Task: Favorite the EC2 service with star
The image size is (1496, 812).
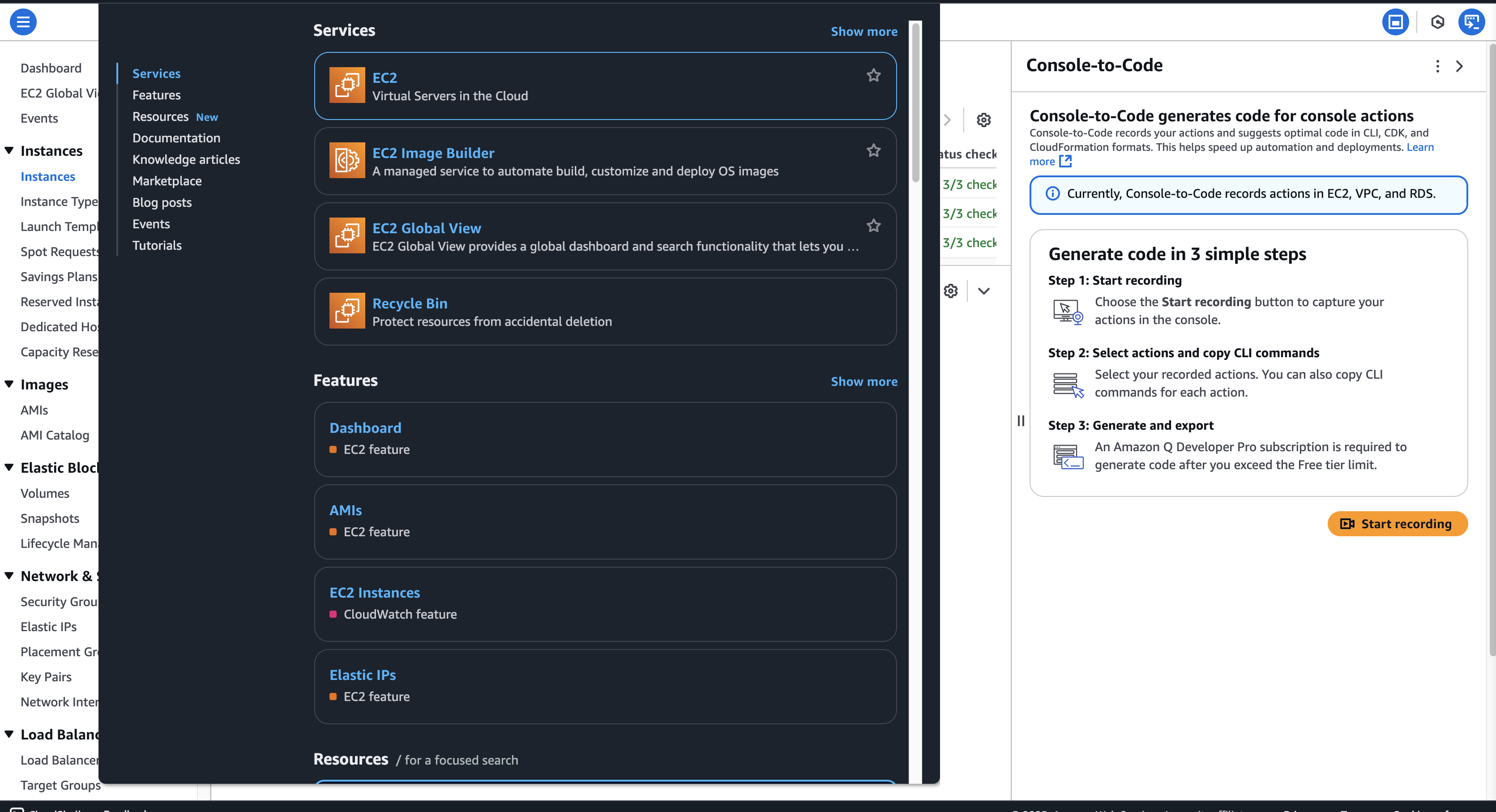Action: tap(873, 76)
